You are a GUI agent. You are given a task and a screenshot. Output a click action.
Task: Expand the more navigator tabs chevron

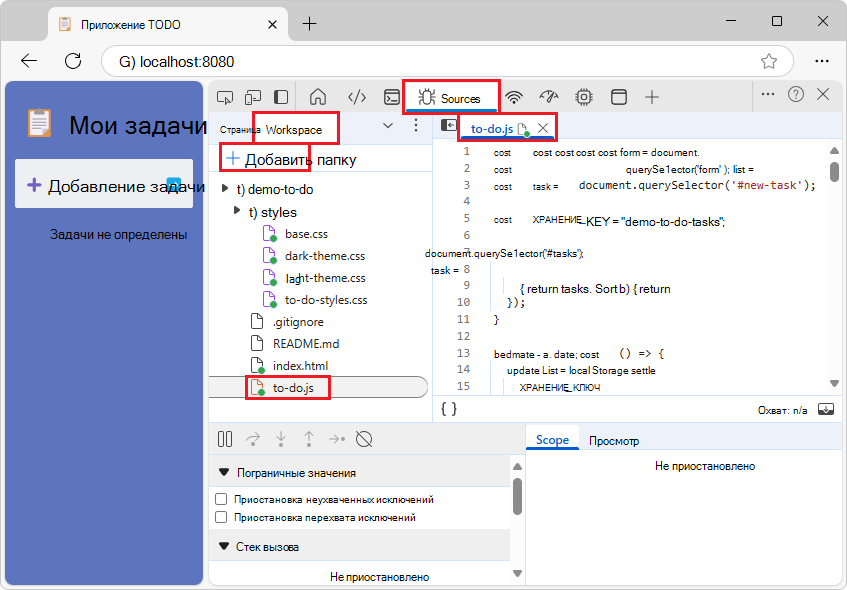(387, 126)
